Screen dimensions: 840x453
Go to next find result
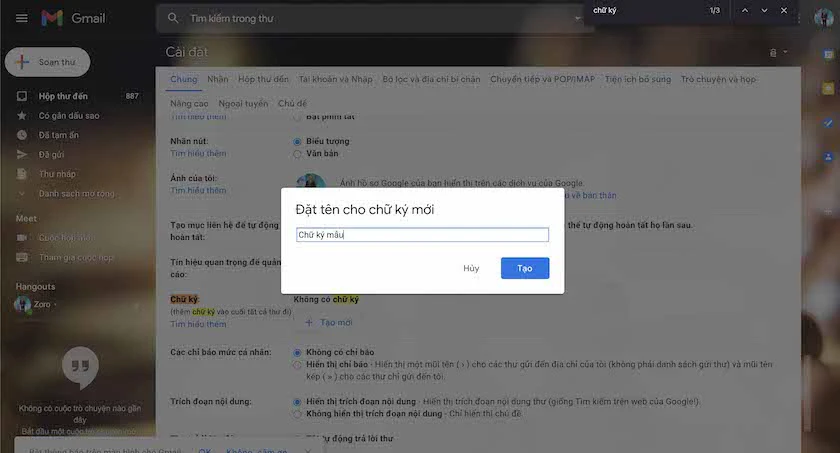point(764,10)
